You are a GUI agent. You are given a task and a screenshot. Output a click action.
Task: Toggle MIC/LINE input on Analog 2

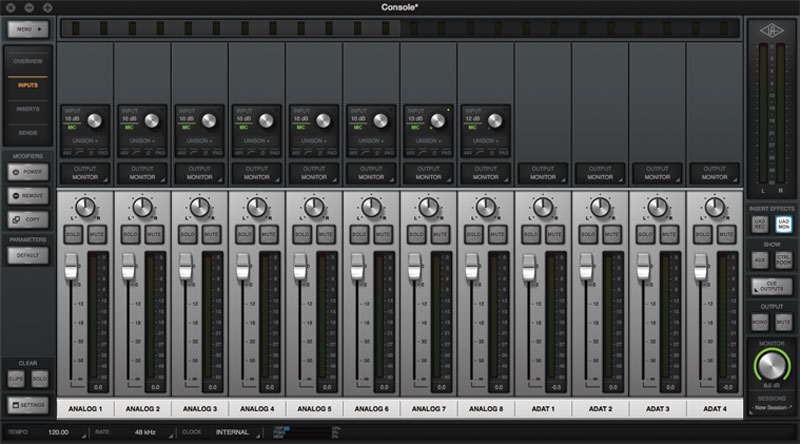pos(129,127)
